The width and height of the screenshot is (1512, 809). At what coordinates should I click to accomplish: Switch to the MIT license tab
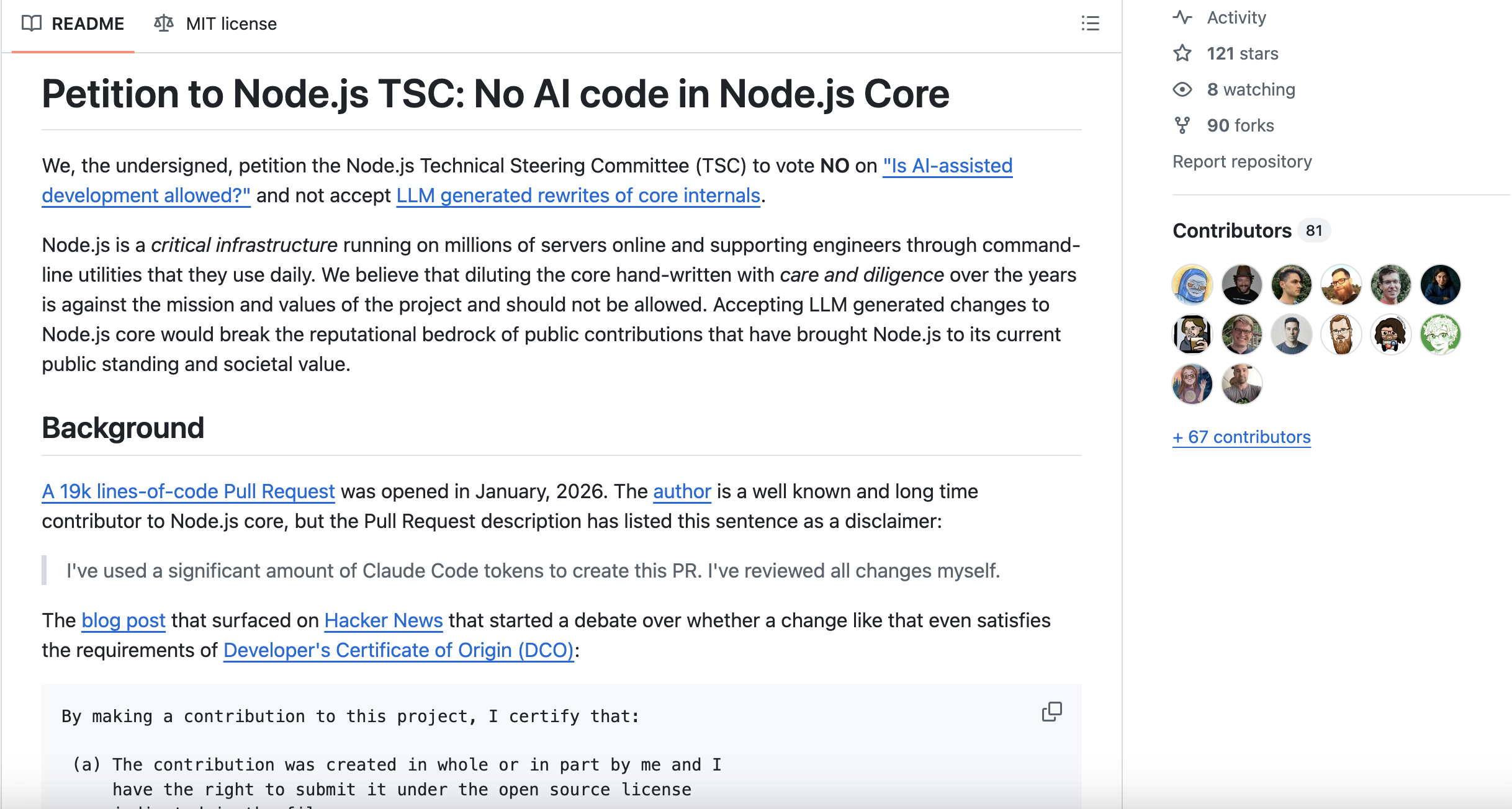231,24
